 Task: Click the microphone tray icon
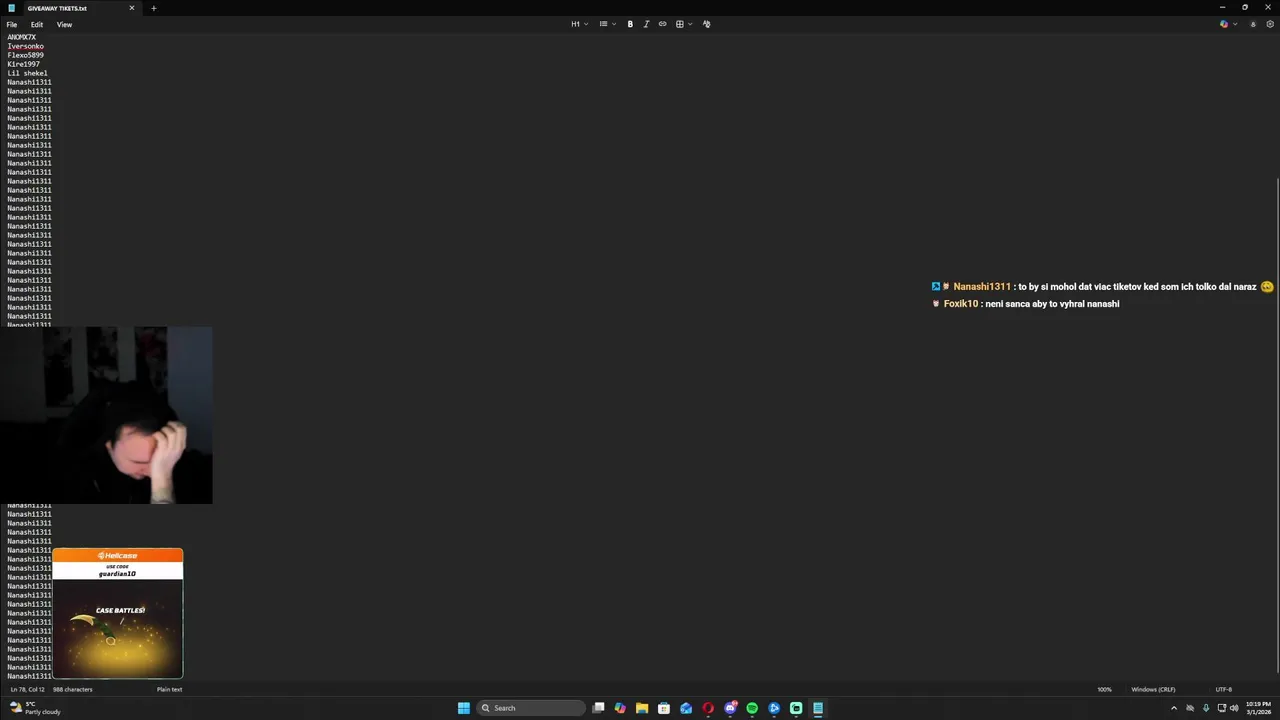1205,708
